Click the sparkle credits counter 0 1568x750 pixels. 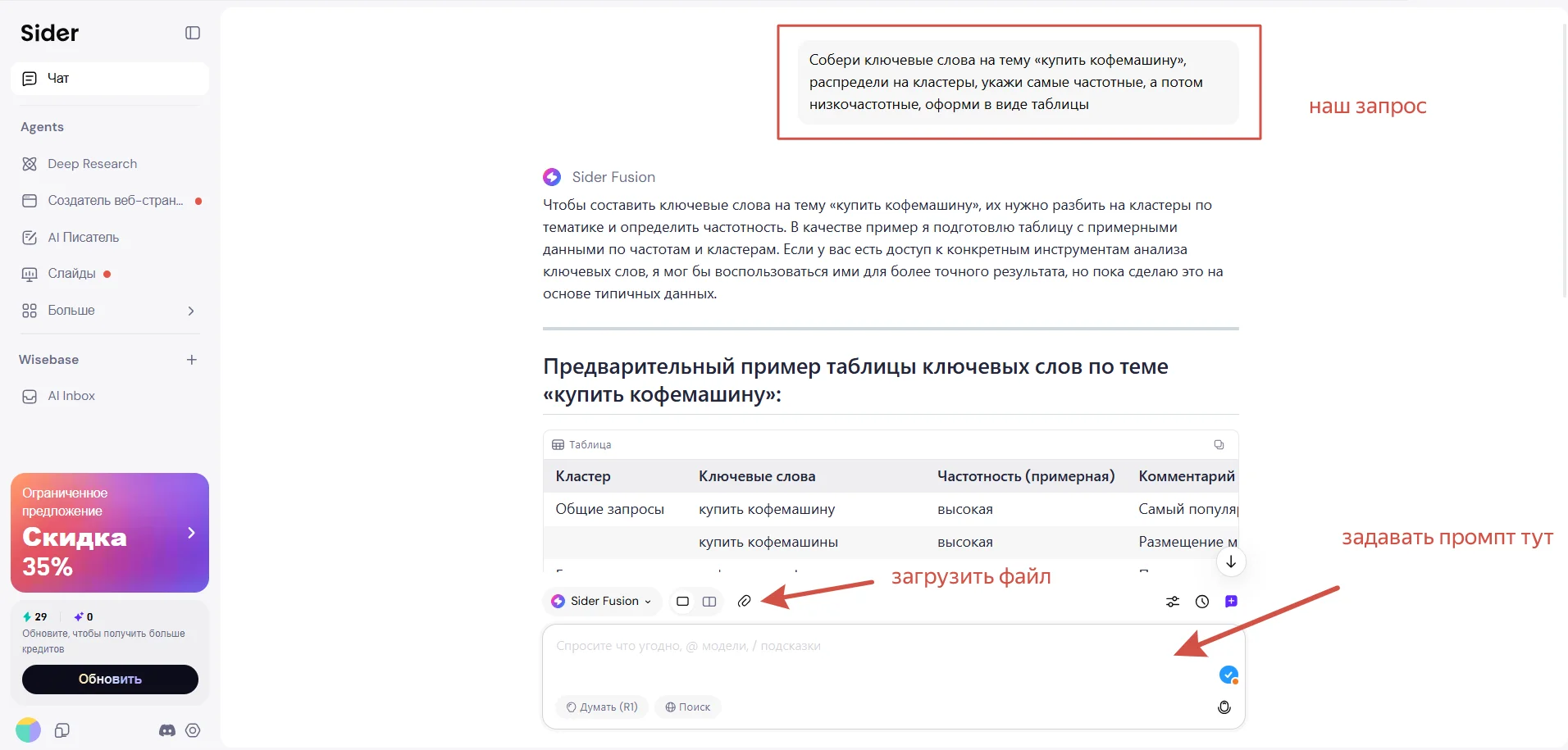pyautogui.click(x=84, y=616)
